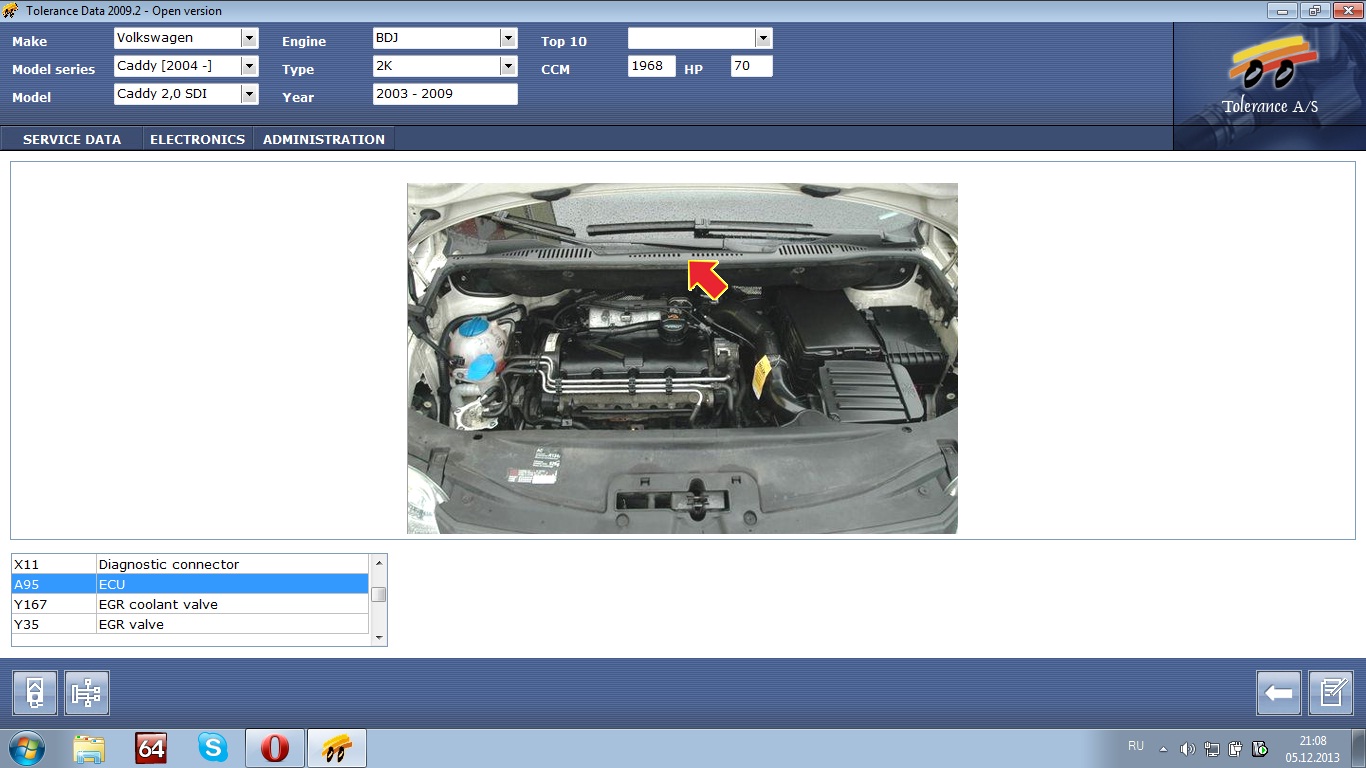The width and height of the screenshot is (1366, 768).
Task: Select the A95 ECU row
Action: coord(190,584)
